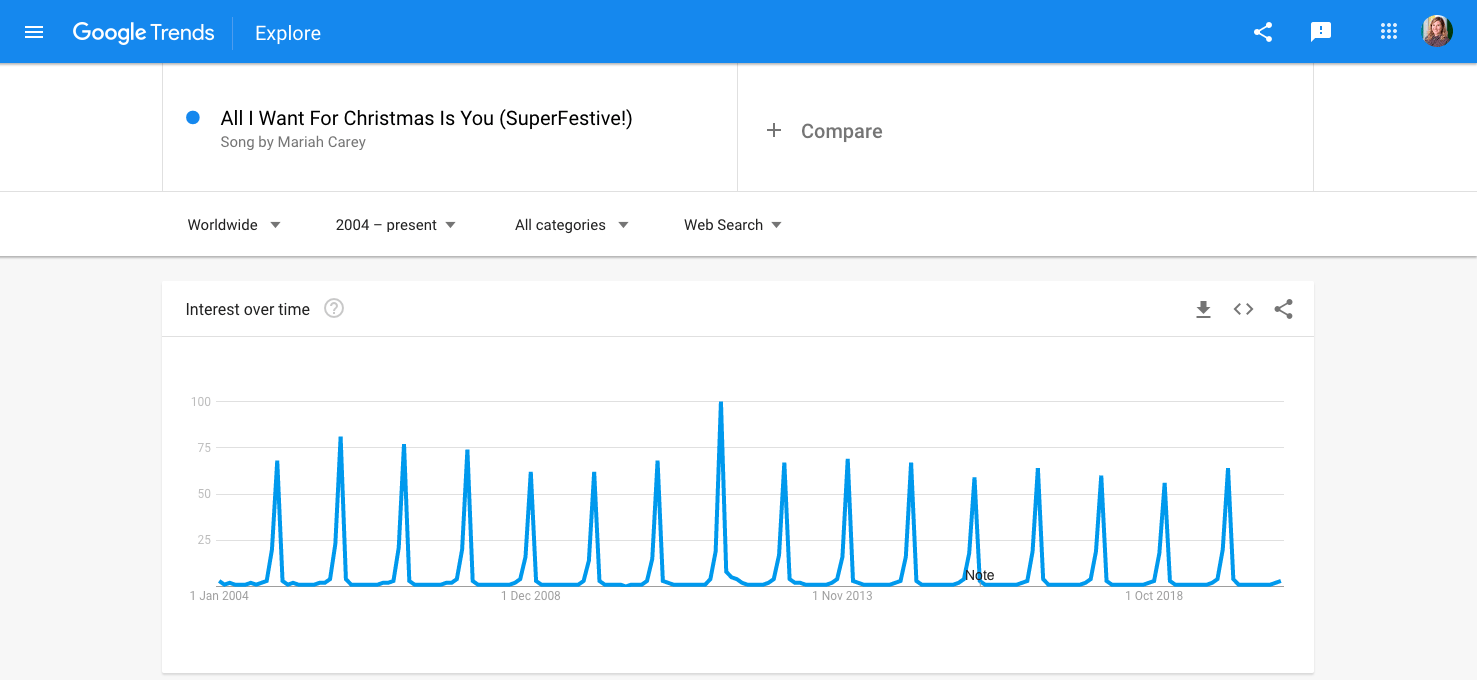Click the Note marker on the chart
This screenshot has height=680, width=1477.
point(980,575)
